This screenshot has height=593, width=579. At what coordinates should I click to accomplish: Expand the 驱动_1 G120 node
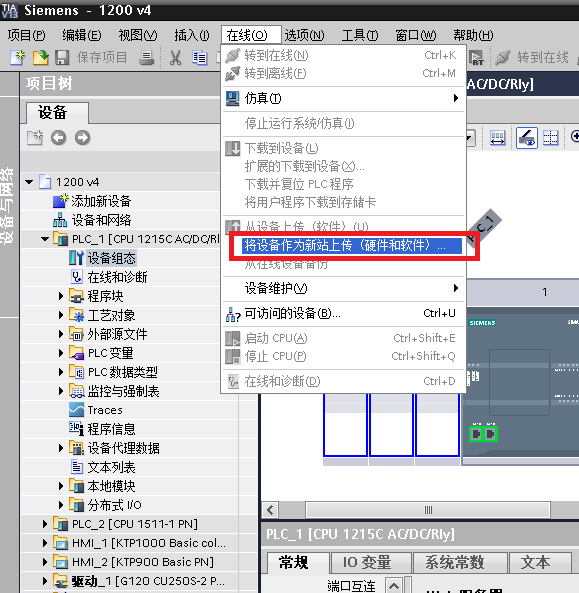pos(45,581)
